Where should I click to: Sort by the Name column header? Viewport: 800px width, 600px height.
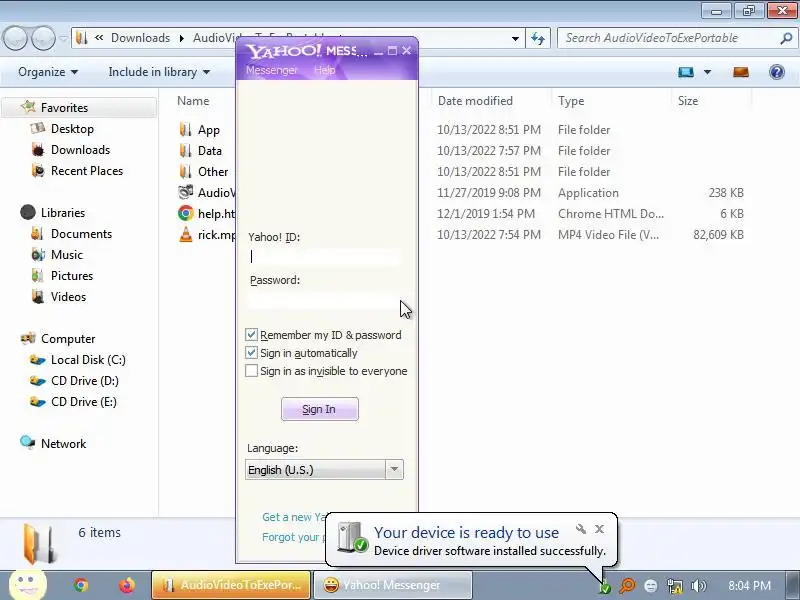(x=193, y=101)
